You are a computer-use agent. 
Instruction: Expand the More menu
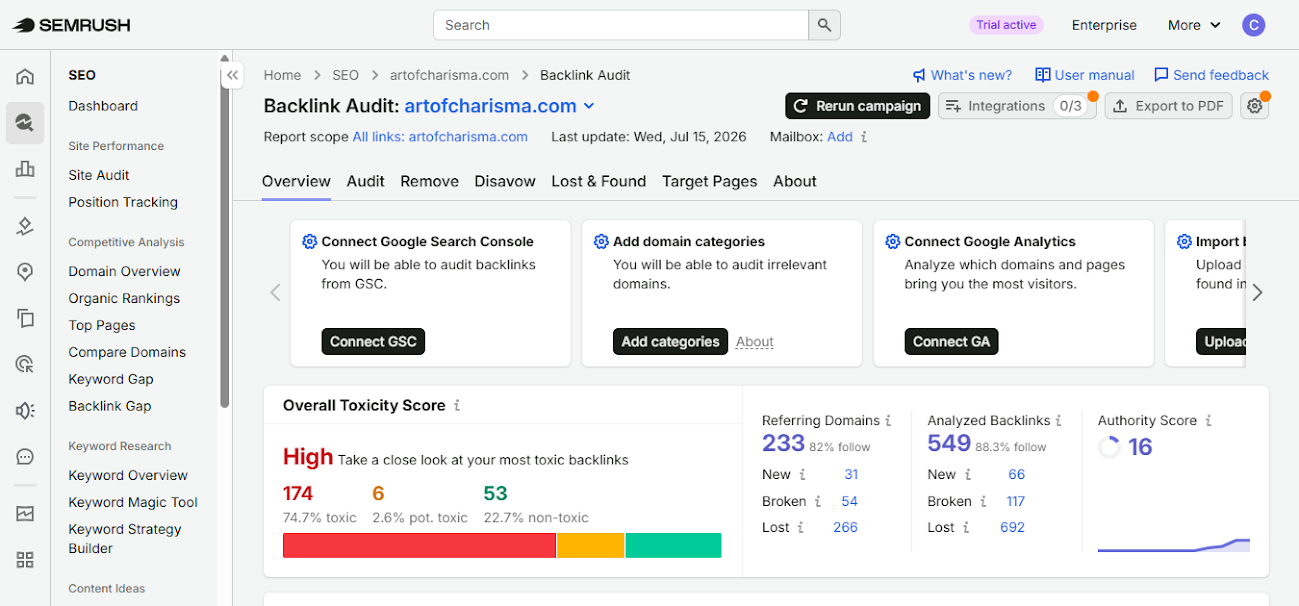tap(1194, 25)
